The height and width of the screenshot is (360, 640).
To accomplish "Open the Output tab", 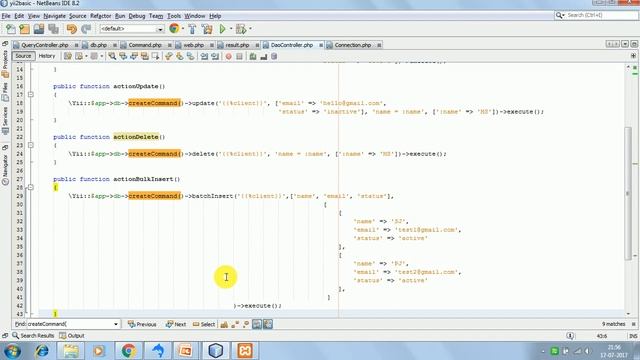I will (72, 336).
